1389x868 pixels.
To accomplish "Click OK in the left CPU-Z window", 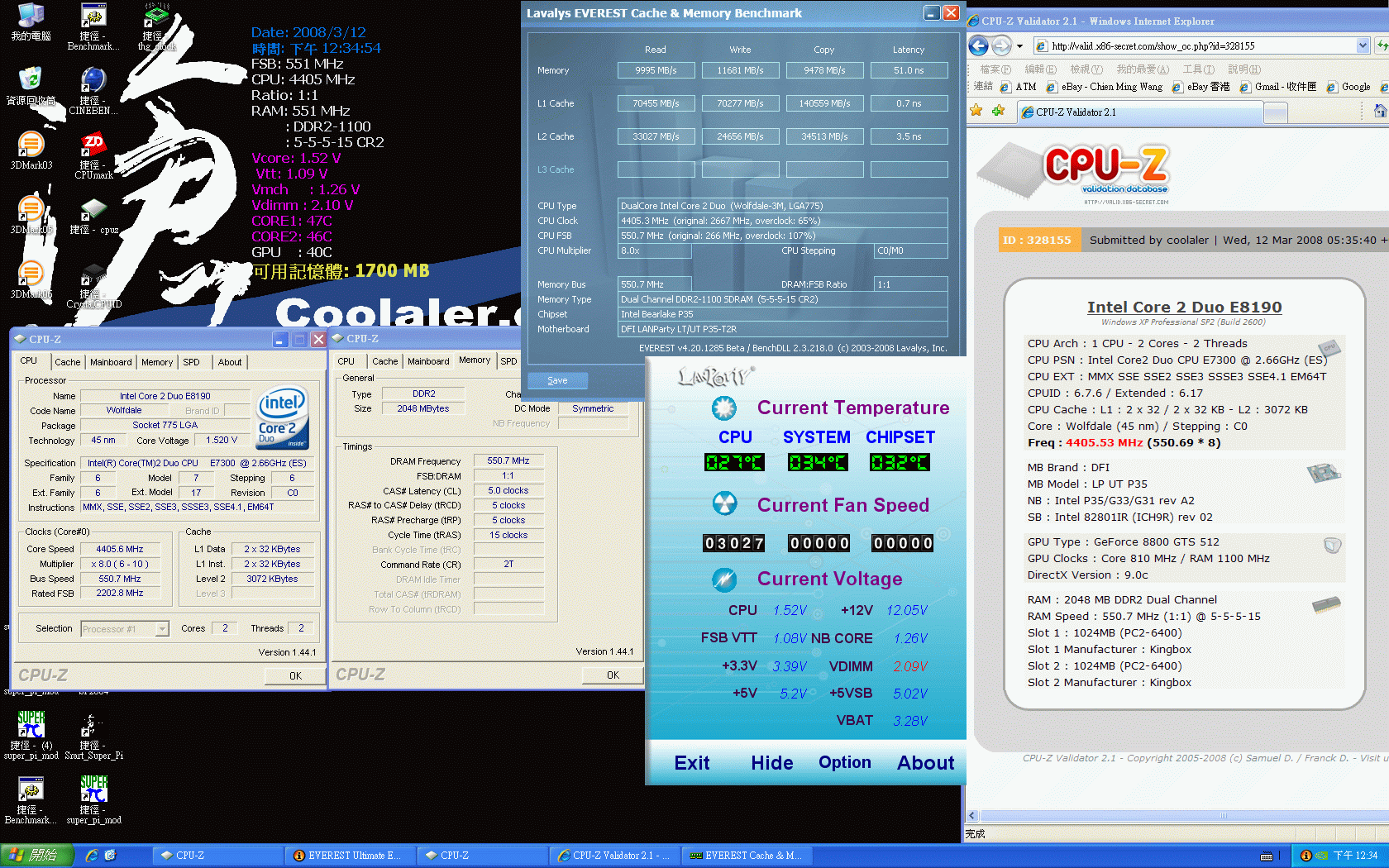I will (295, 675).
